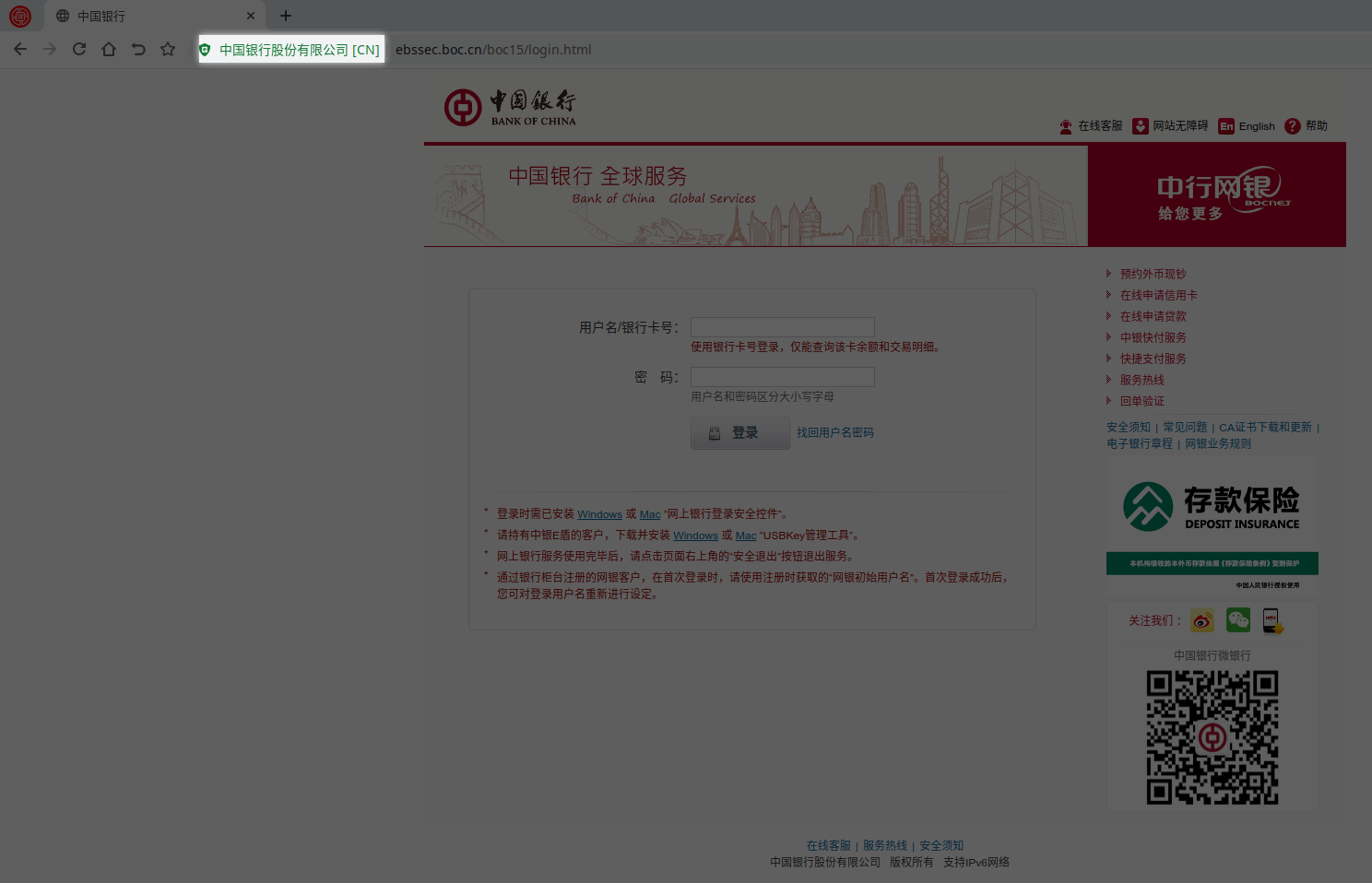Click the Weibo follow icon
The width and height of the screenshot is (1372, 883).
pos(1202,620)
